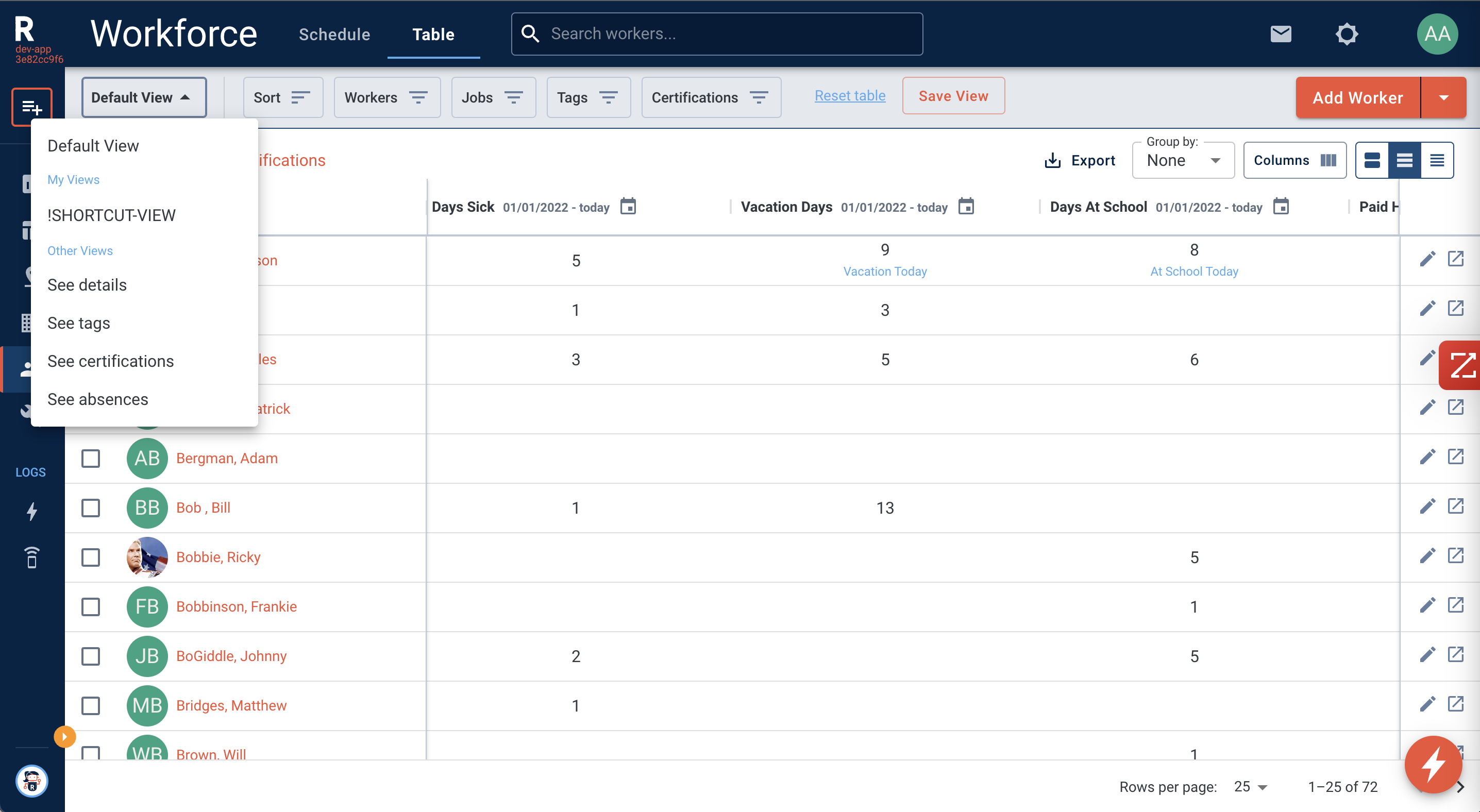Click the mascot avatar at sidebar bottom

click(x=31, y=781)
